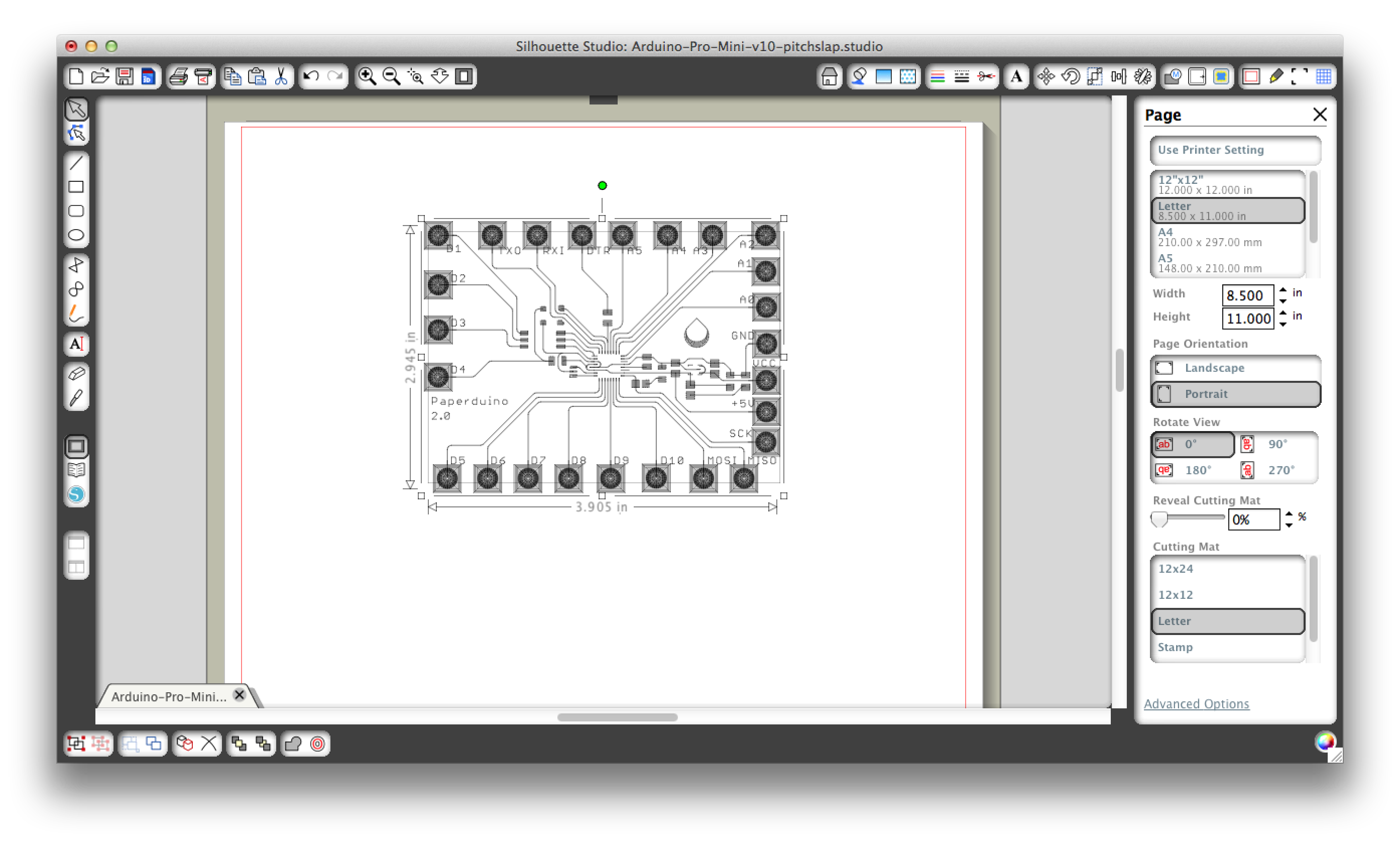The width and height of the screenshot is (1400, 842).
Task: Select the pointer/selection tool
Action: pos(77,108)
